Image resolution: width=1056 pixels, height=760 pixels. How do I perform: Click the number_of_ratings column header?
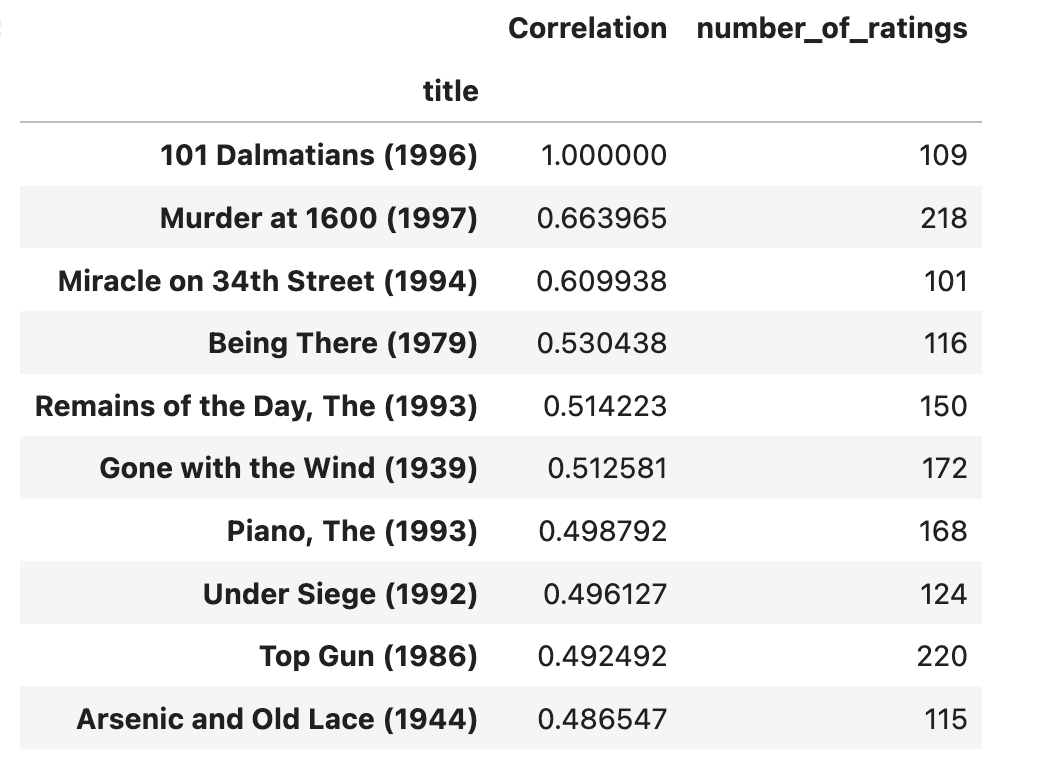[x=831, y=29]
